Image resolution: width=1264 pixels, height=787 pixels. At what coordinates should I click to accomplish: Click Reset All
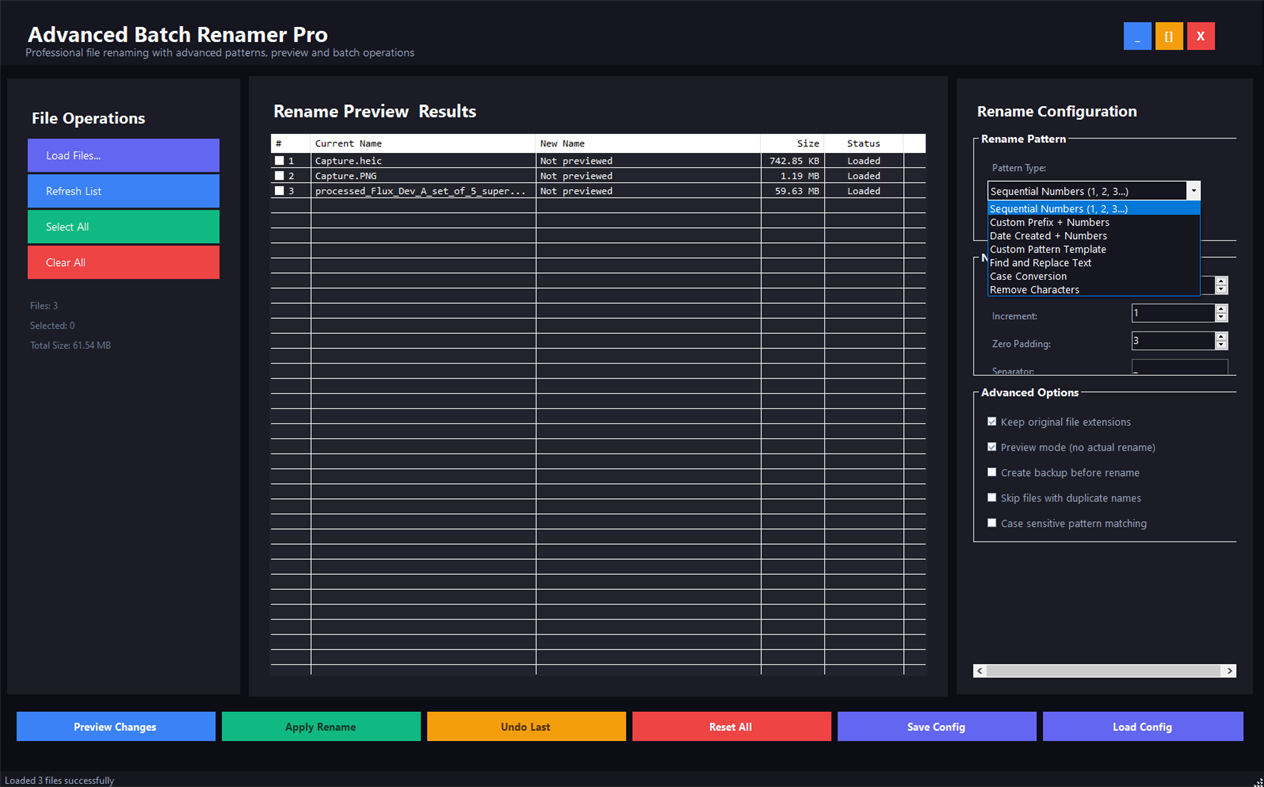pyautogui.click(x=731, y=726)
